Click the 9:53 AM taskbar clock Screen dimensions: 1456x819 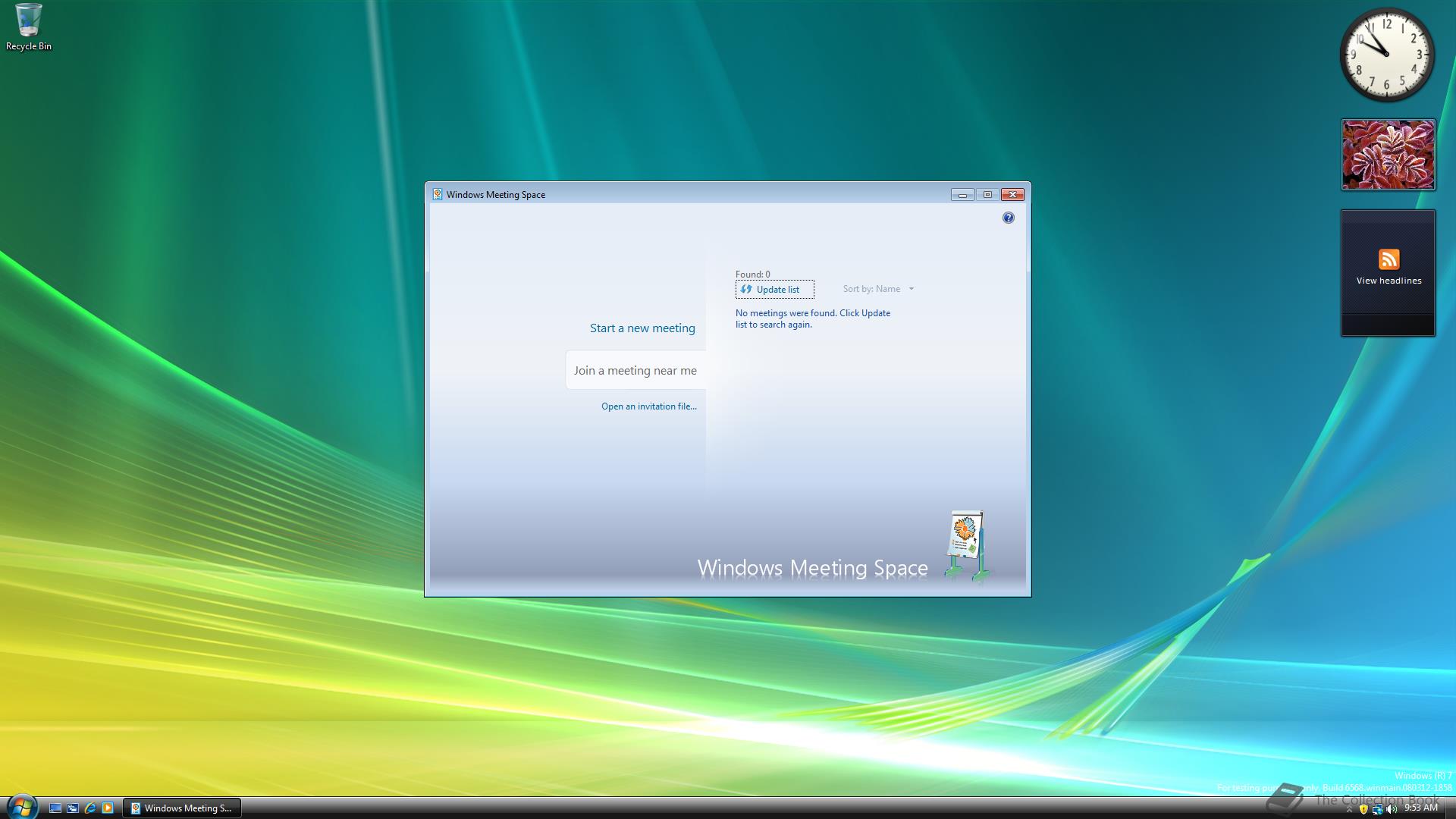pyautogui.click(x=1421, y=808)
